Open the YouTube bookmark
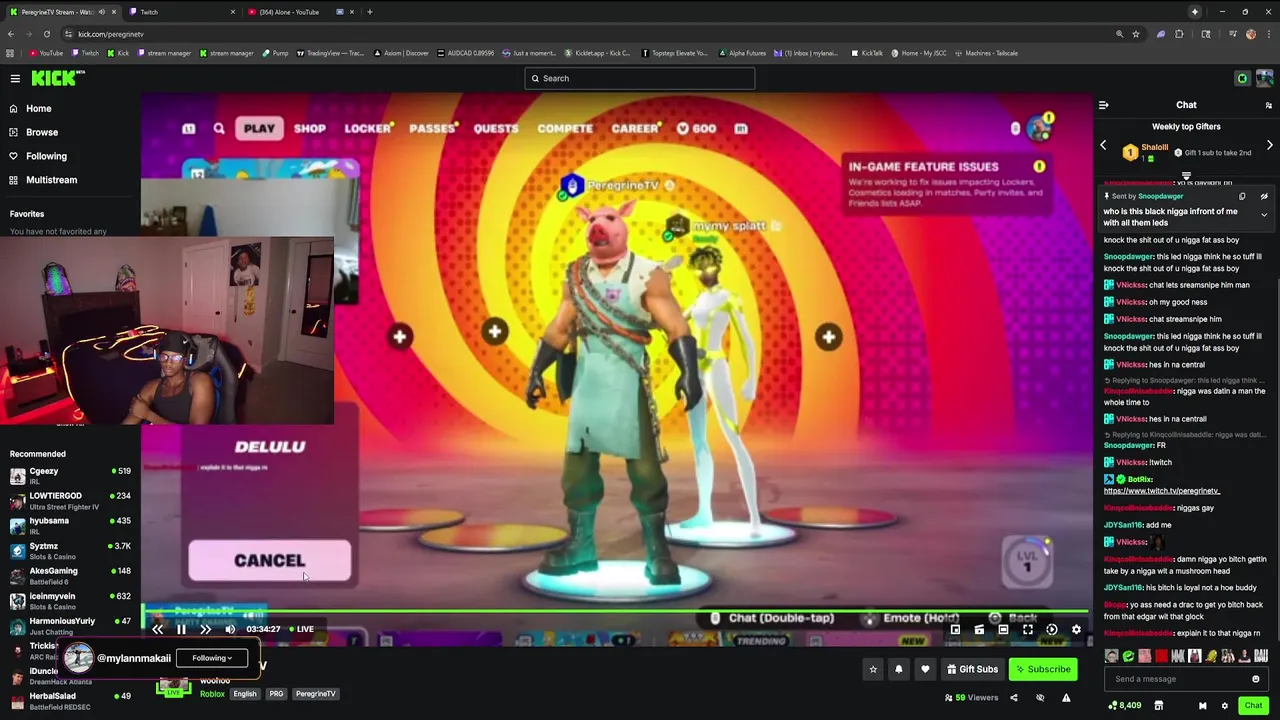This screenshot has width=1280, height=720. tap(46, 53)
